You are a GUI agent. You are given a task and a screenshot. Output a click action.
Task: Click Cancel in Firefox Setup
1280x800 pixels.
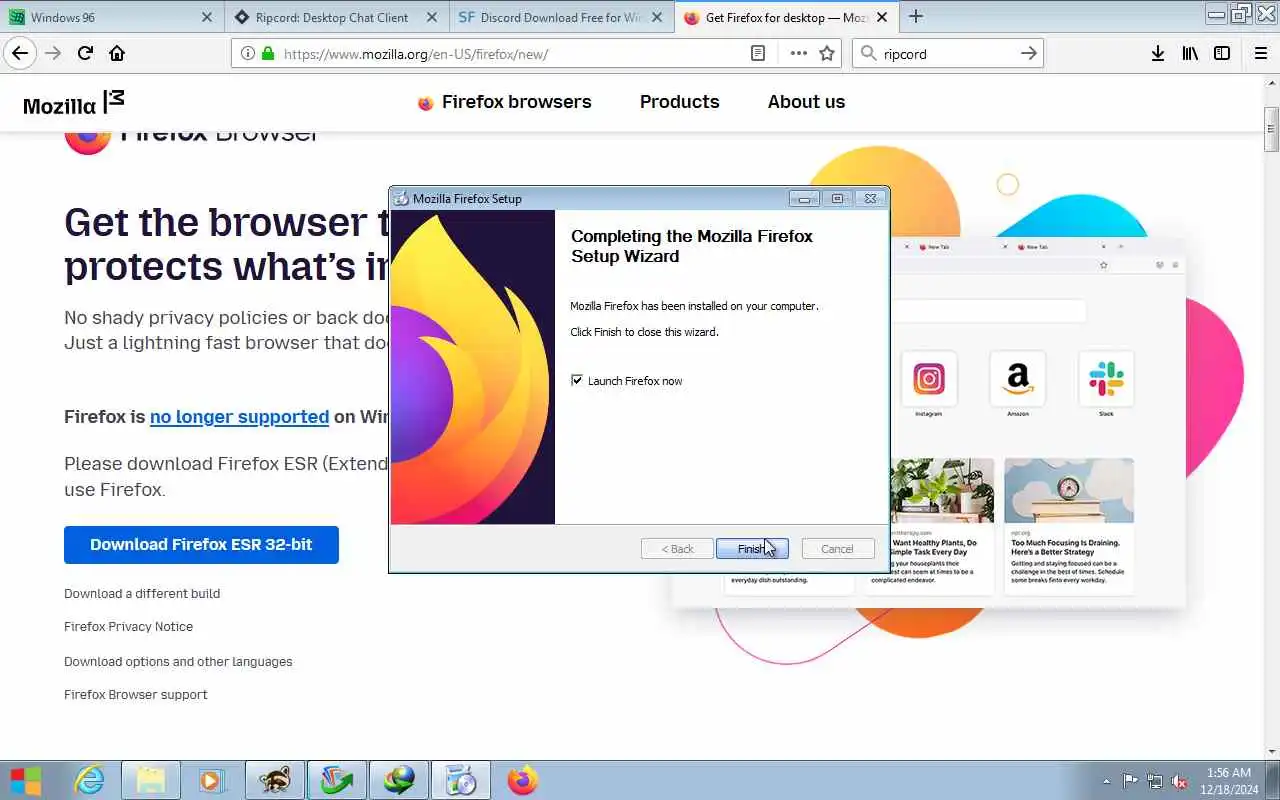pyautogui.click(x=838, y=549)
